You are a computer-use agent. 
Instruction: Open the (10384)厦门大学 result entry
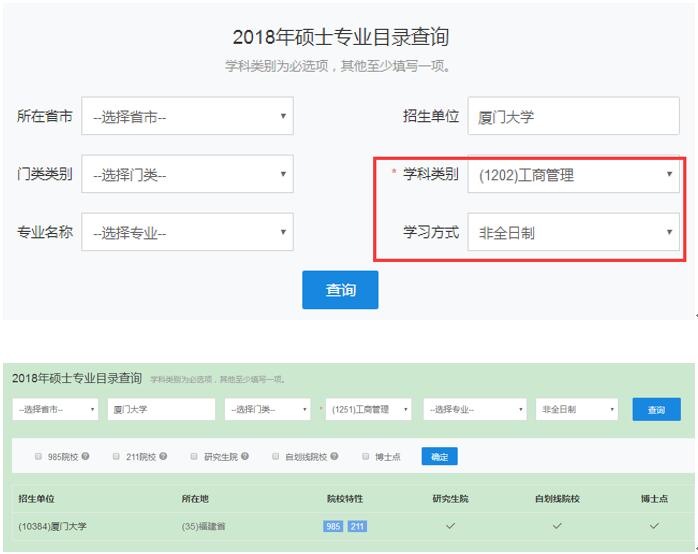52,526
